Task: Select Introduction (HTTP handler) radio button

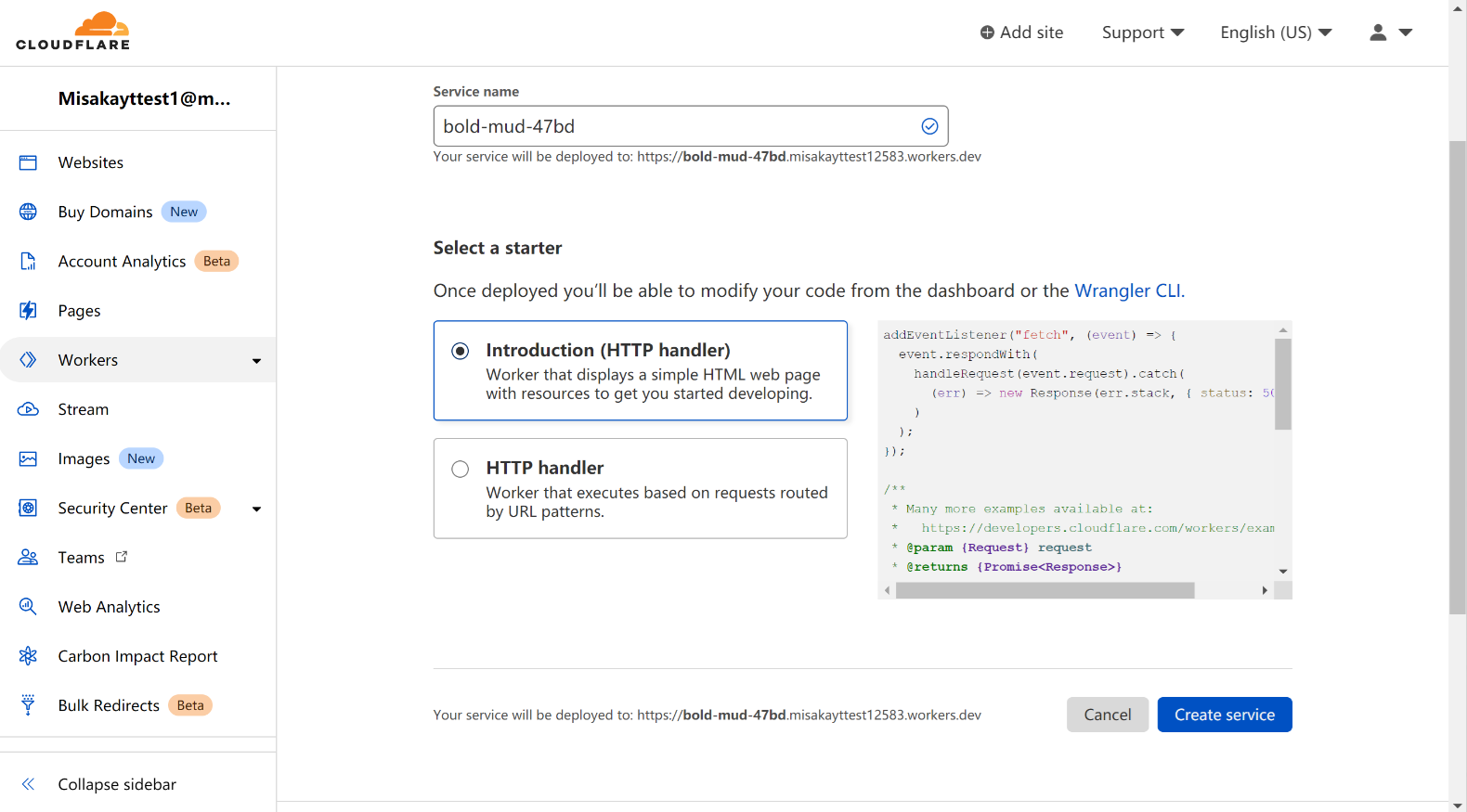Action: [461, 351]
